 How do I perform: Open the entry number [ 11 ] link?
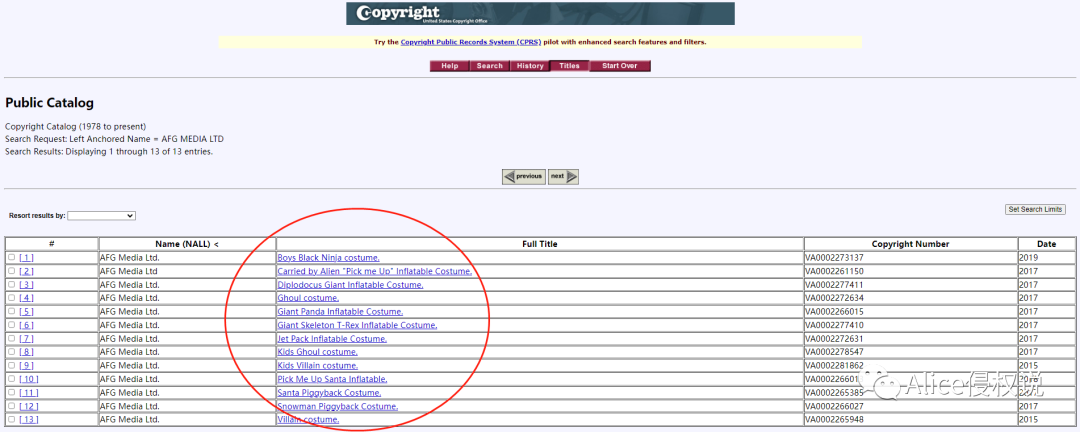click(x=29, y=393)
